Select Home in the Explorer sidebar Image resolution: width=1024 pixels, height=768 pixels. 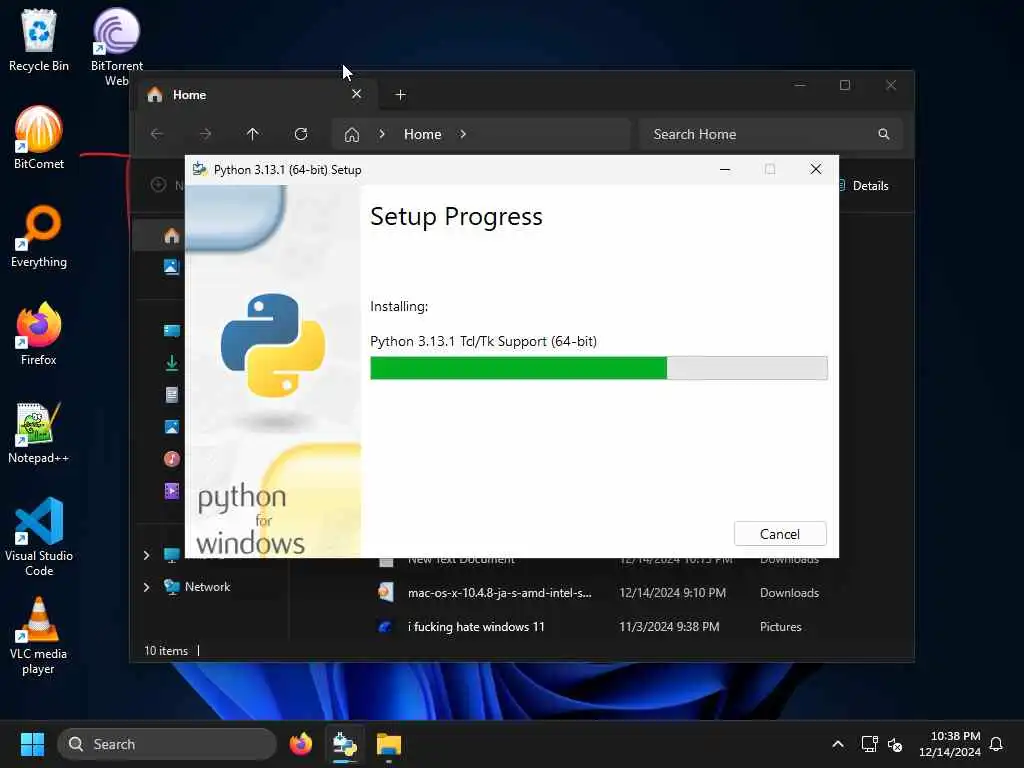(172, 236)
